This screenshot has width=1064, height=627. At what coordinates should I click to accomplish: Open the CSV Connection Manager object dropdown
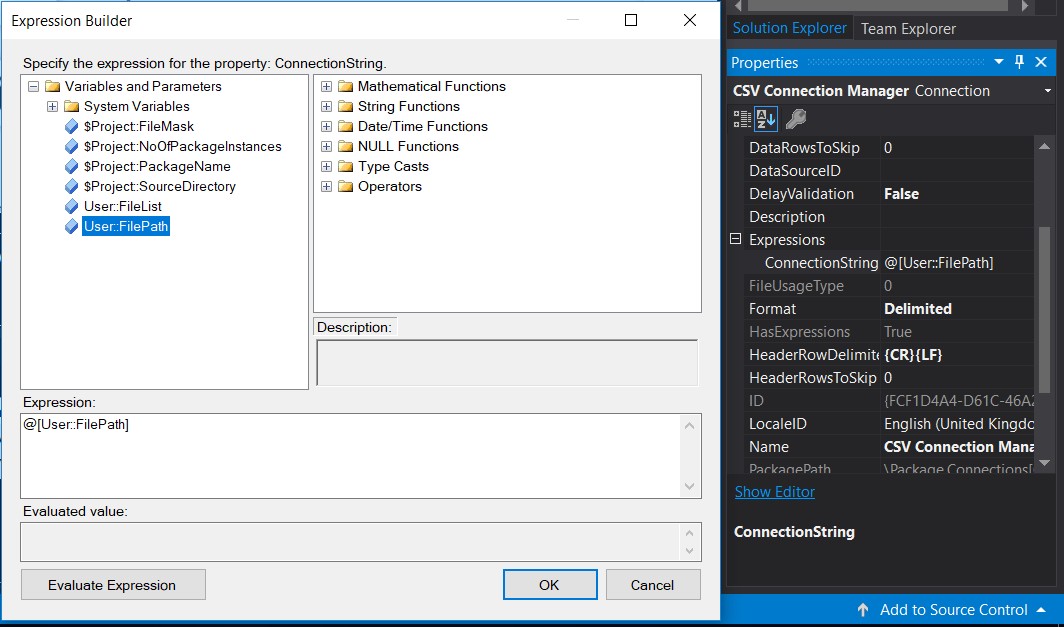click(x=1047, y=91)
